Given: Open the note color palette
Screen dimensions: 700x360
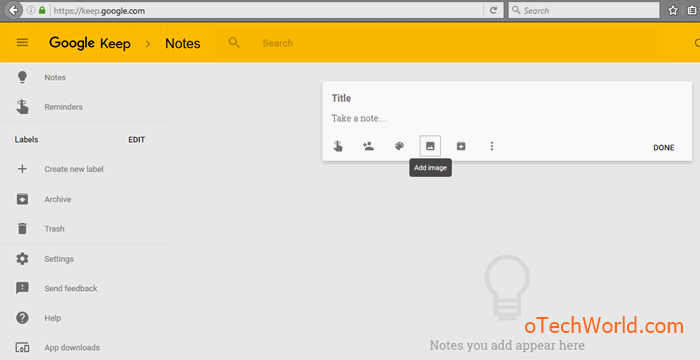Looking at the screenshot, I should point(399,146).
